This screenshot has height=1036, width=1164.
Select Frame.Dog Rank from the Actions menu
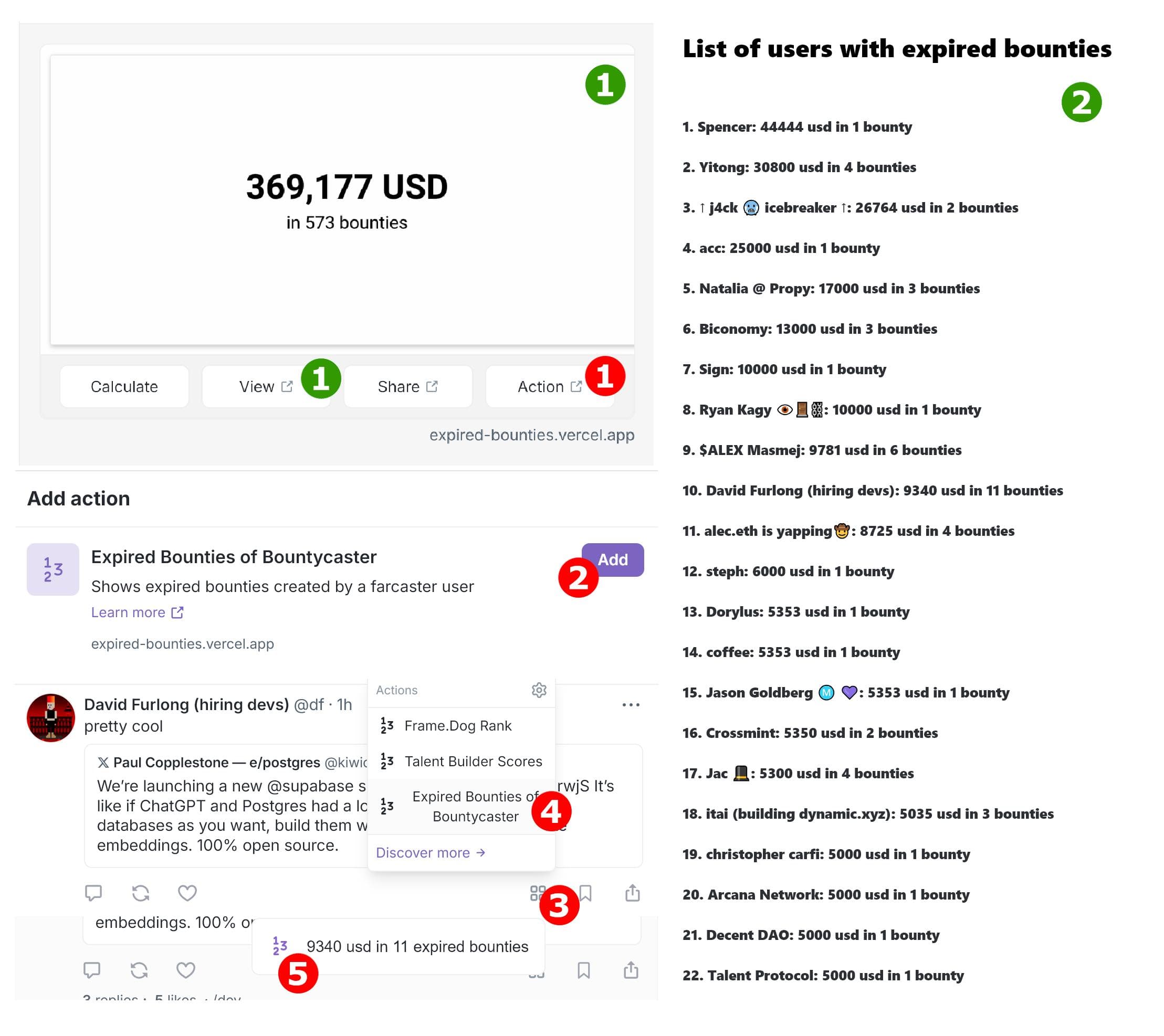point(458,726)
